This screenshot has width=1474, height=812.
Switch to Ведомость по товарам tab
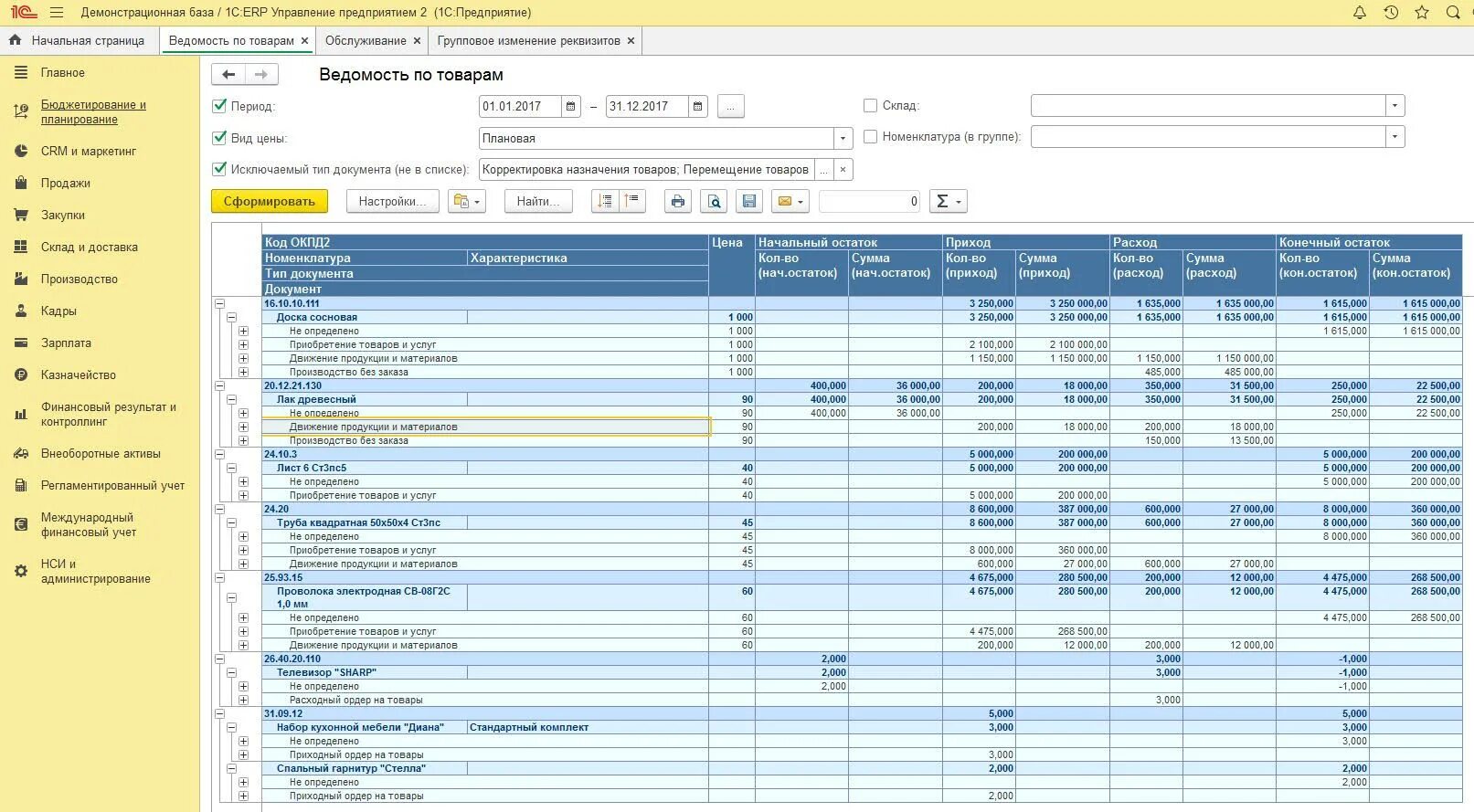click(x=231, y=40)
